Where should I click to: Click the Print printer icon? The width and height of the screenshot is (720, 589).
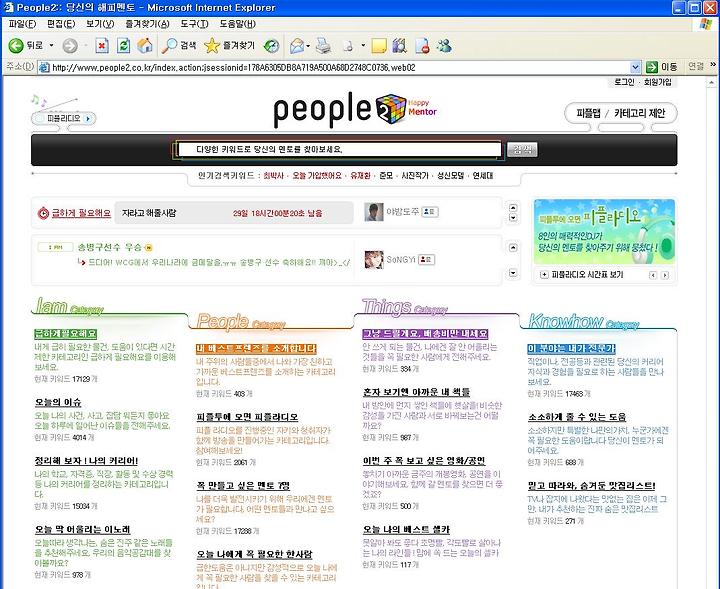click(324, 45)
